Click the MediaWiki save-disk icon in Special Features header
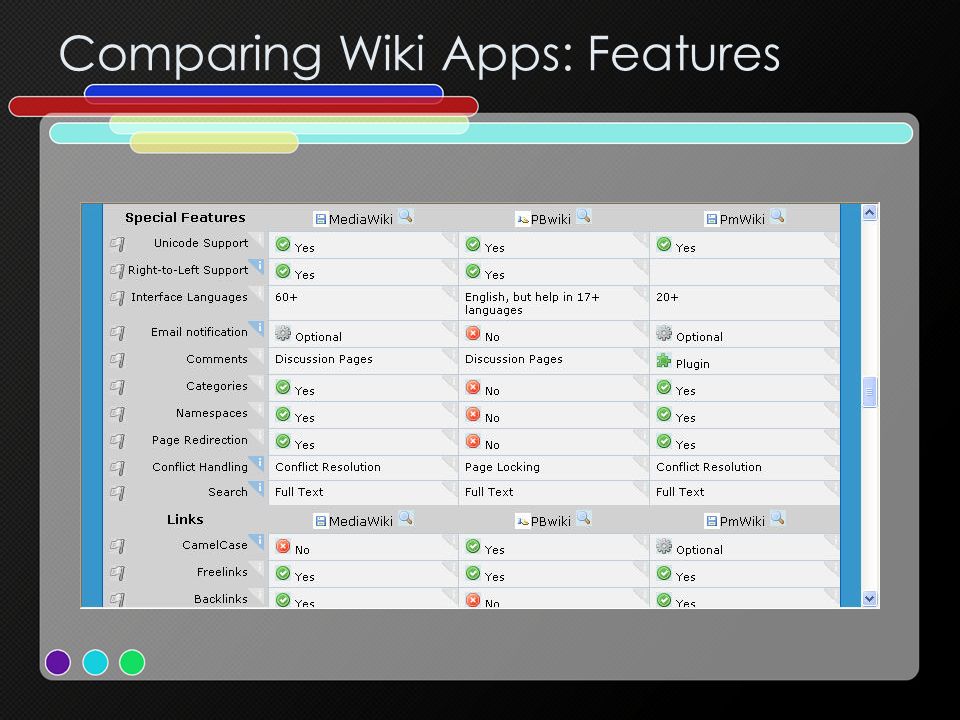Screen dimensions: 960x720 (320, 219)
